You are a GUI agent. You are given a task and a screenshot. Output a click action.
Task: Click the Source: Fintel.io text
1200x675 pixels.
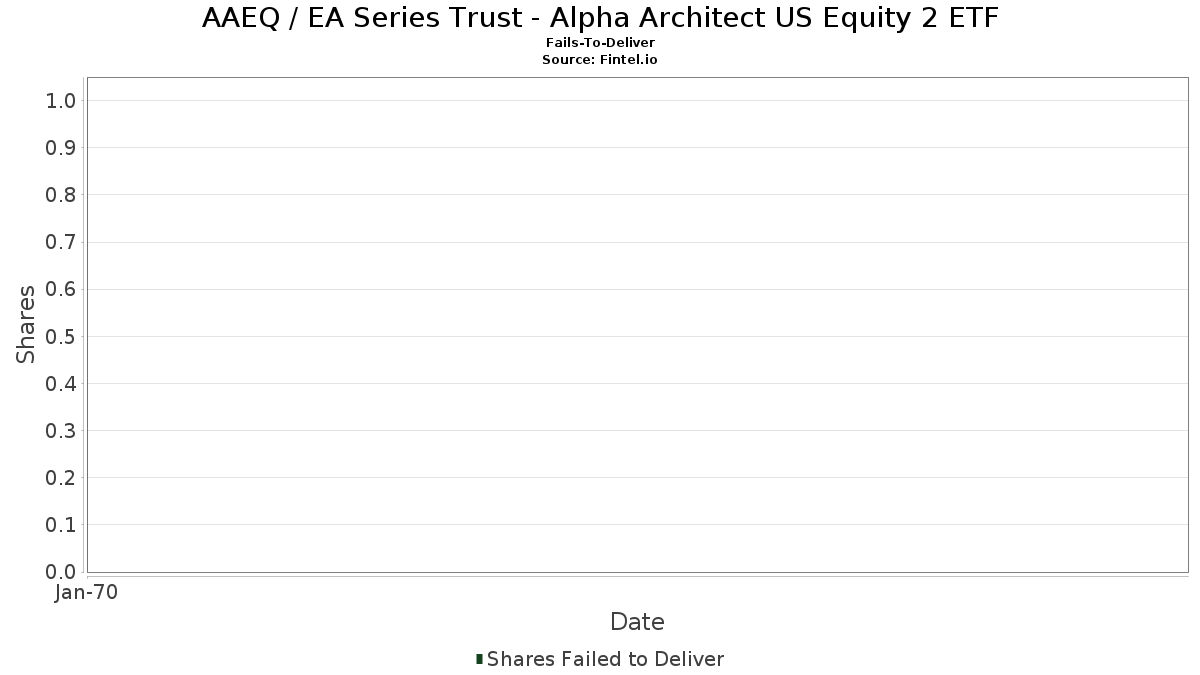600,60
